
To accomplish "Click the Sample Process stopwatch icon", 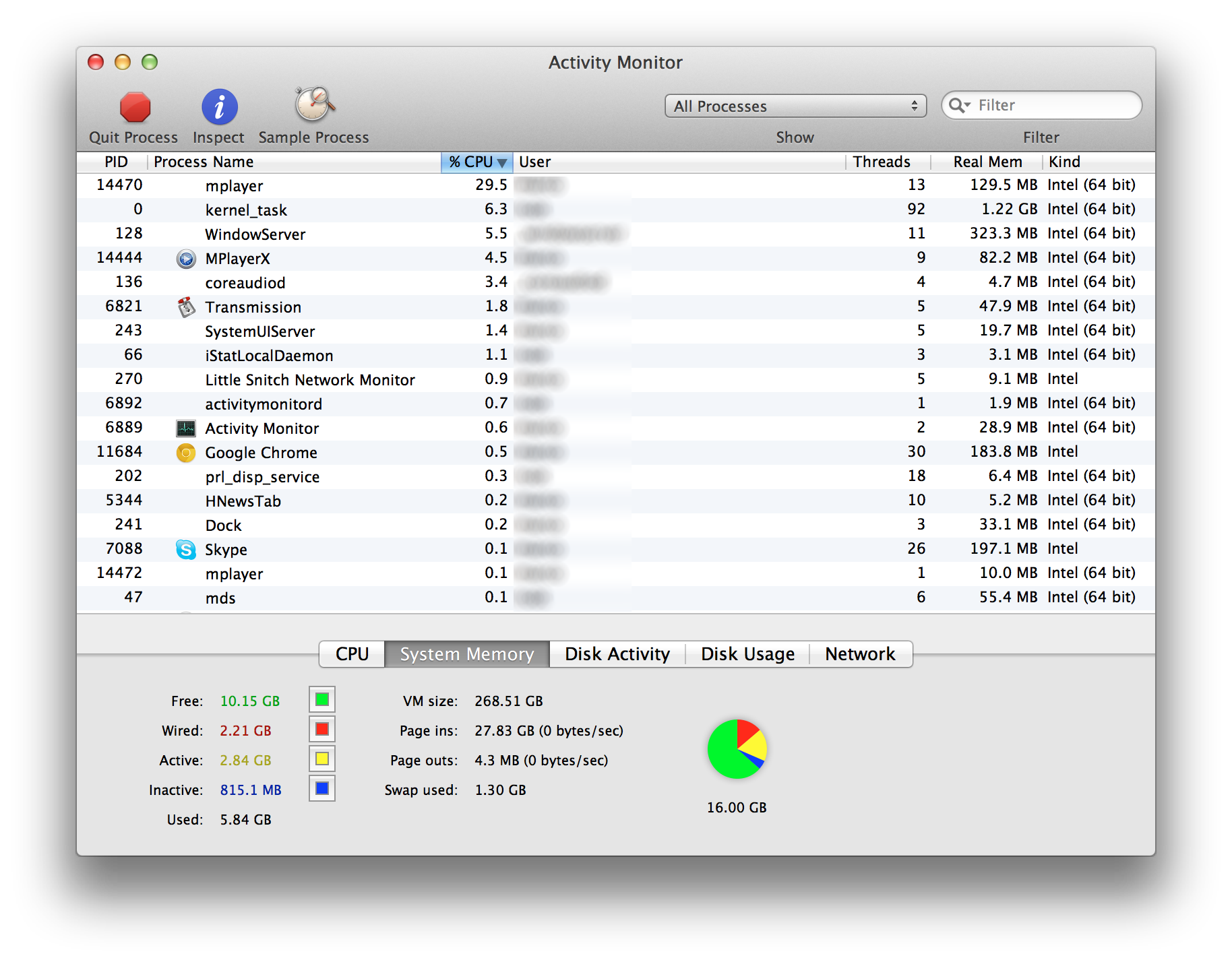I will click(314, 104).
